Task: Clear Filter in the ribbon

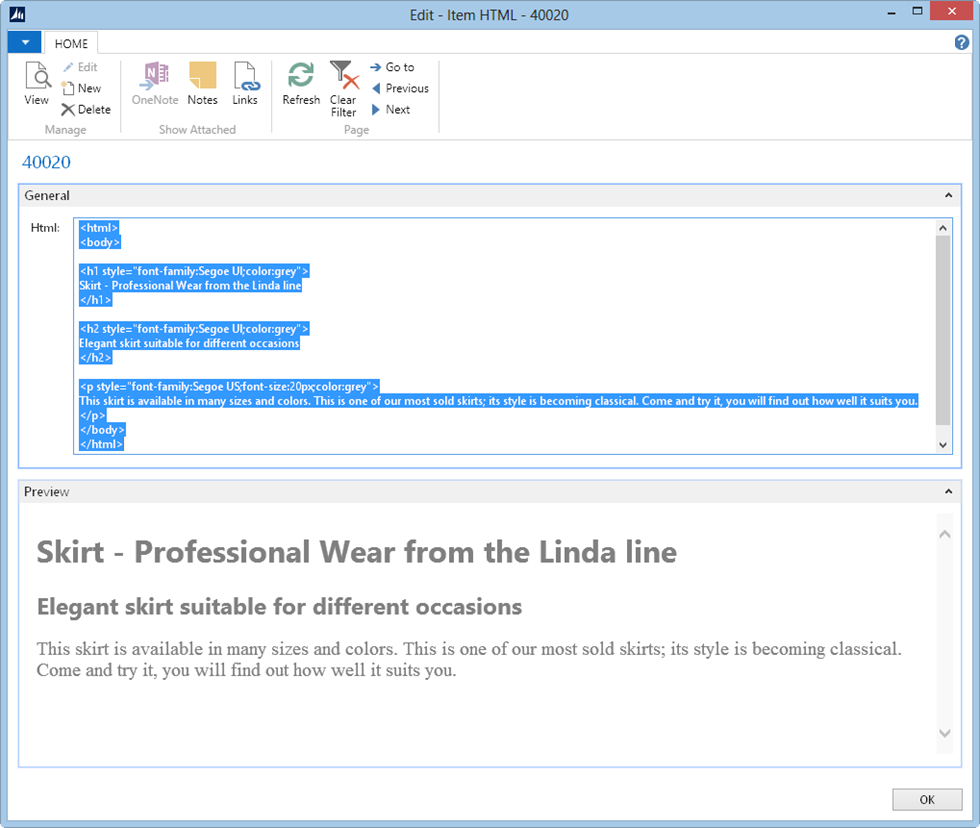Action: (x=343, y=88)
